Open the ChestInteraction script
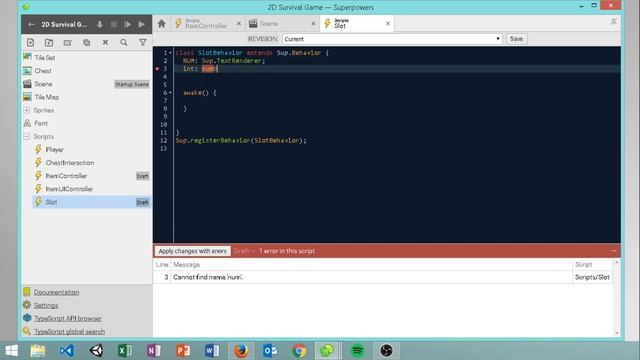 coord(70,162)
